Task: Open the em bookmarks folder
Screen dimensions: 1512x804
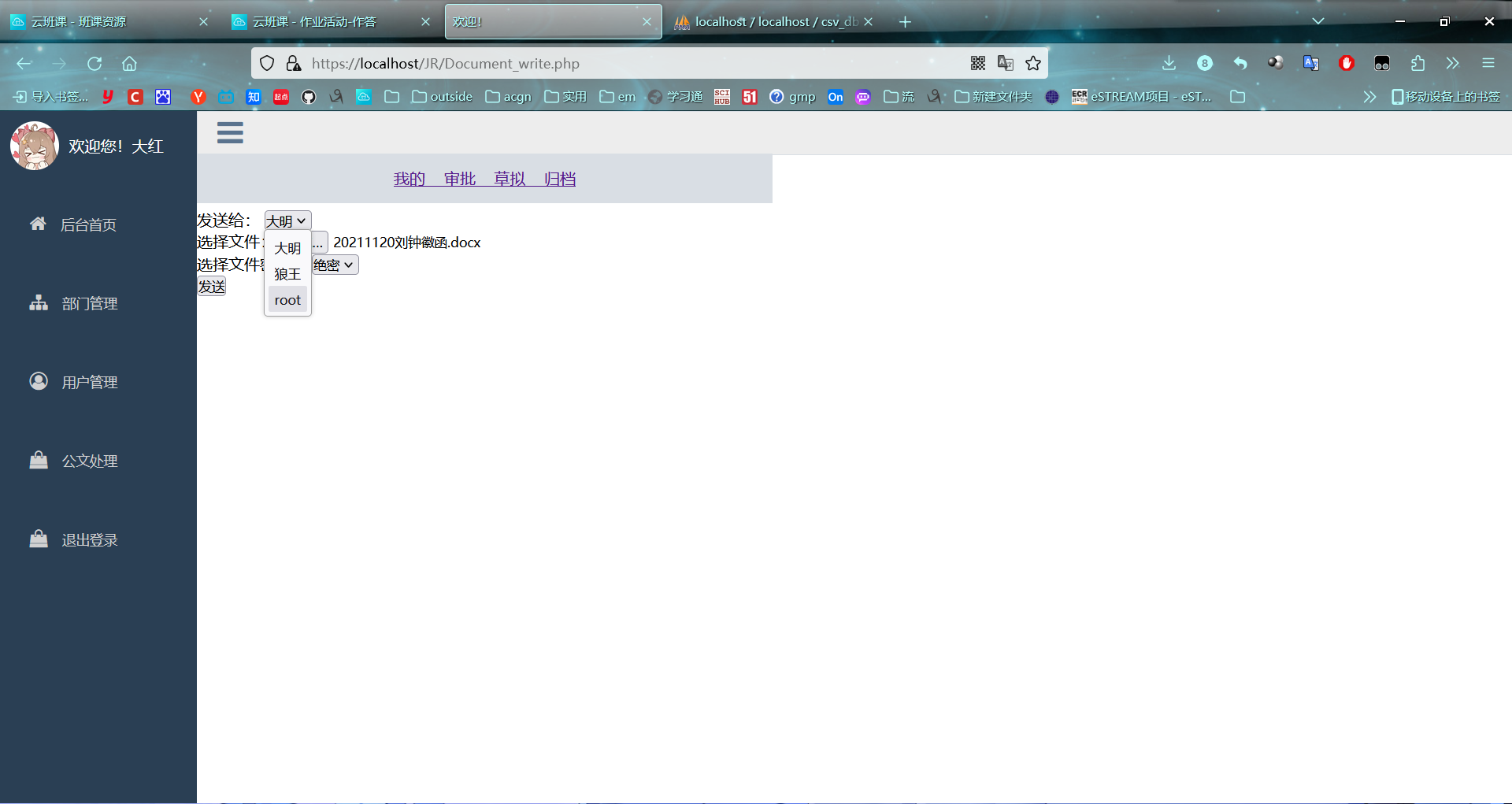Action: (617, 97)
